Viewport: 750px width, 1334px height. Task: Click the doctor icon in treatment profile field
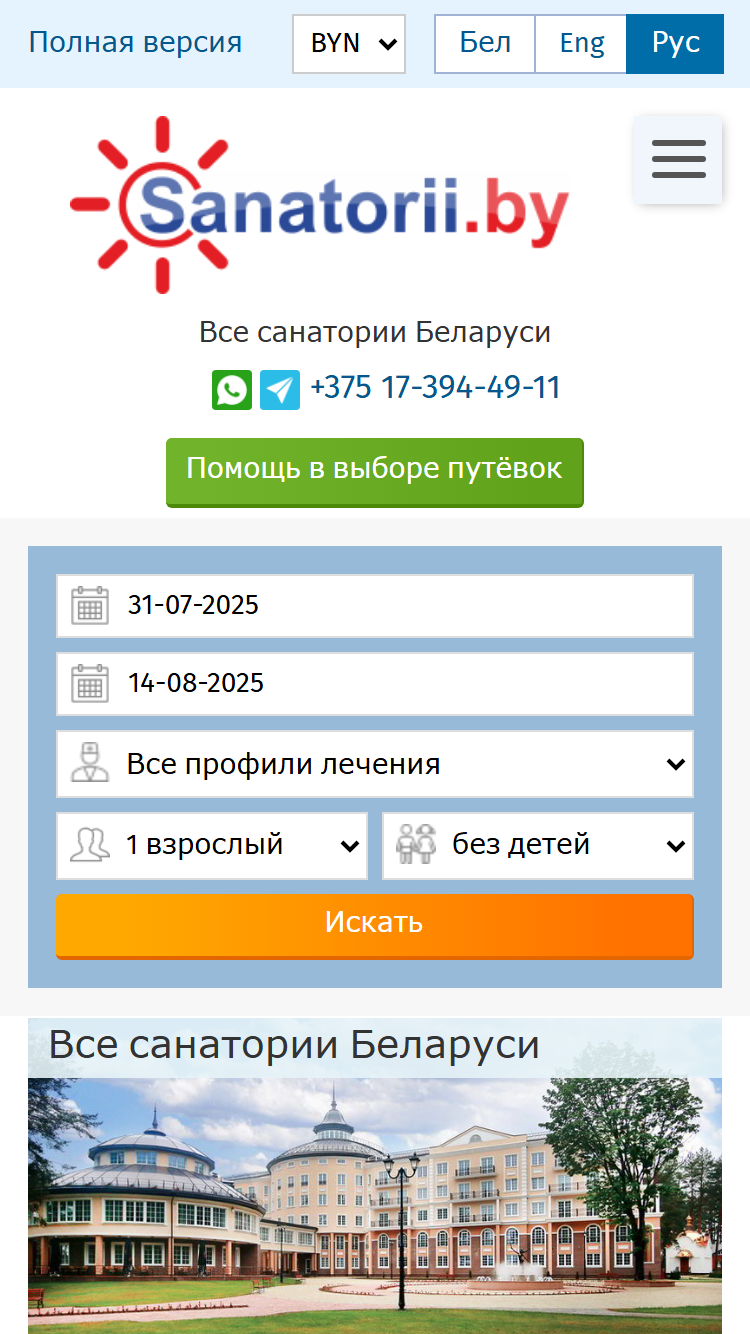(x=90, y=763)
